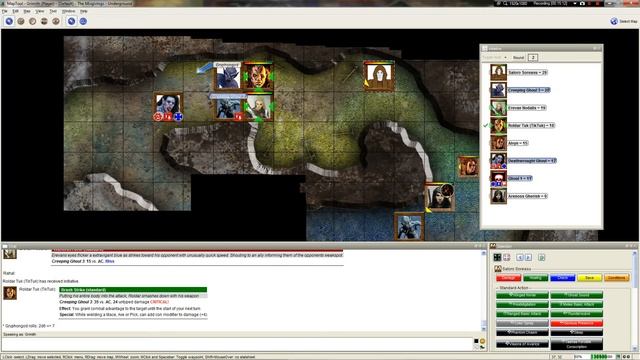Click the Selection panel title icon
This screenshot has width=640, height=360.
click(x=493, y=246)
